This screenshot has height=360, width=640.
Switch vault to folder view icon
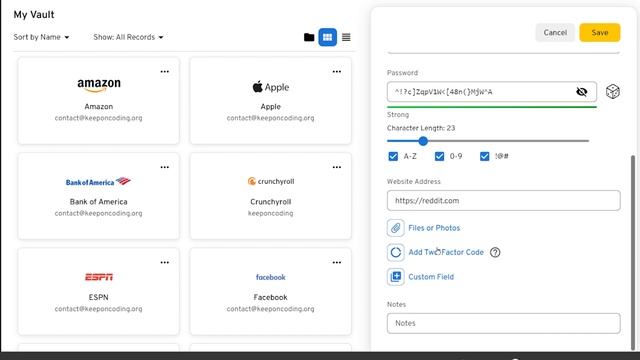pos(309,37)
